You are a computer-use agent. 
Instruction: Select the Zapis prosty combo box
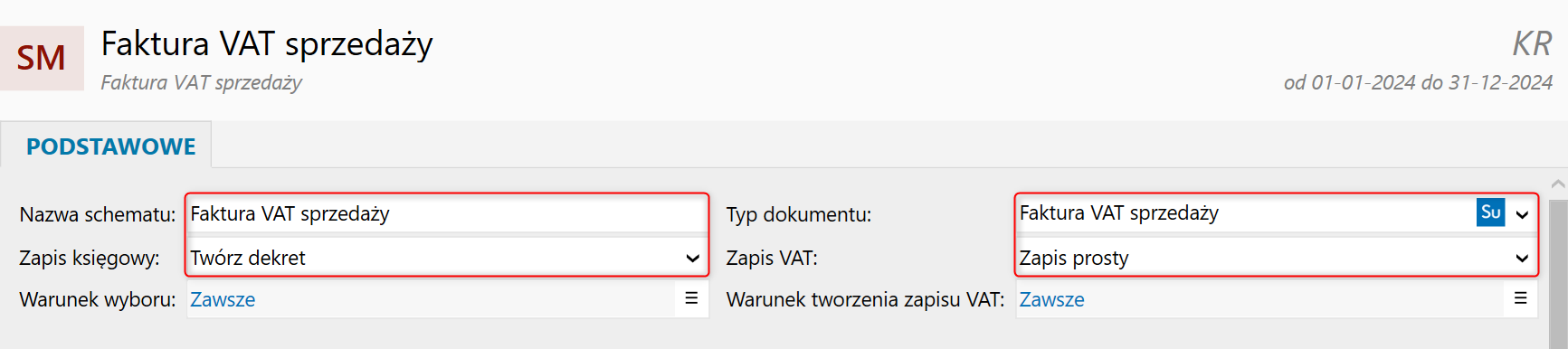click(x=1276, y=258)
